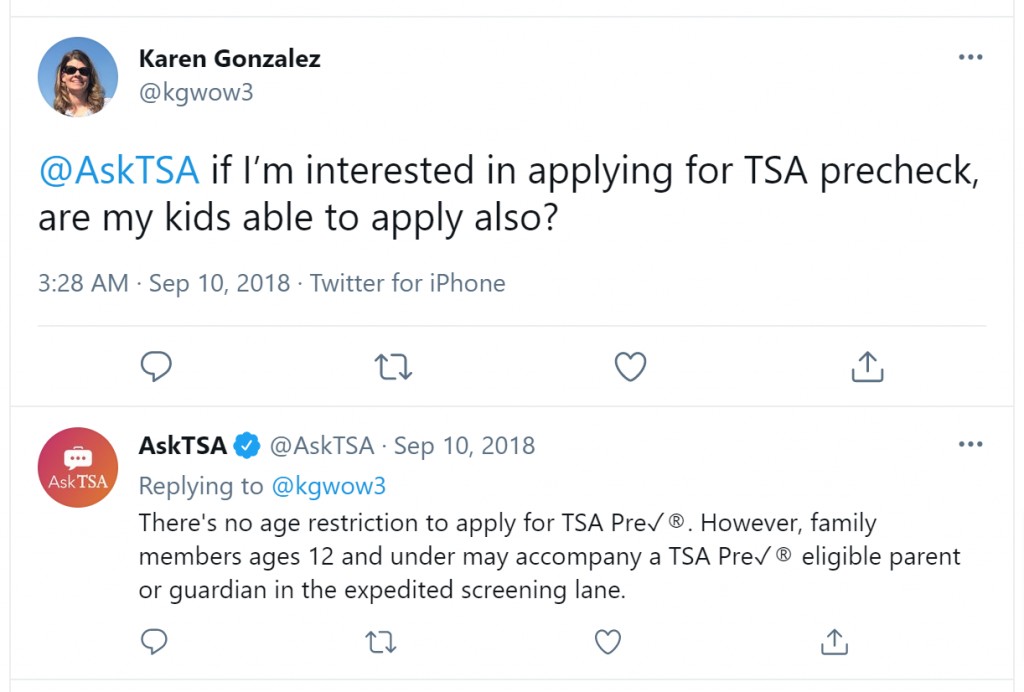
Task: Open the @kgwow3 link in Replying to
Action: coord(328,486)
